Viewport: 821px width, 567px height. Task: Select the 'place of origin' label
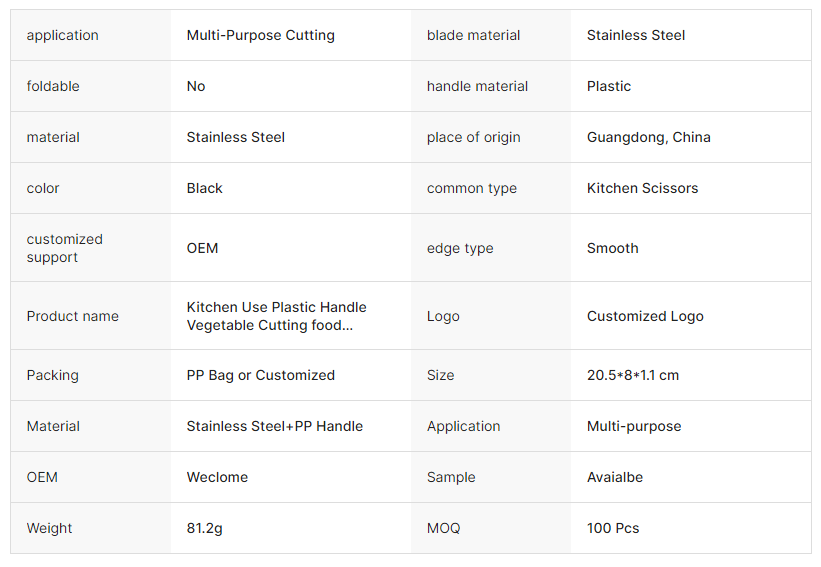[473, 137]
